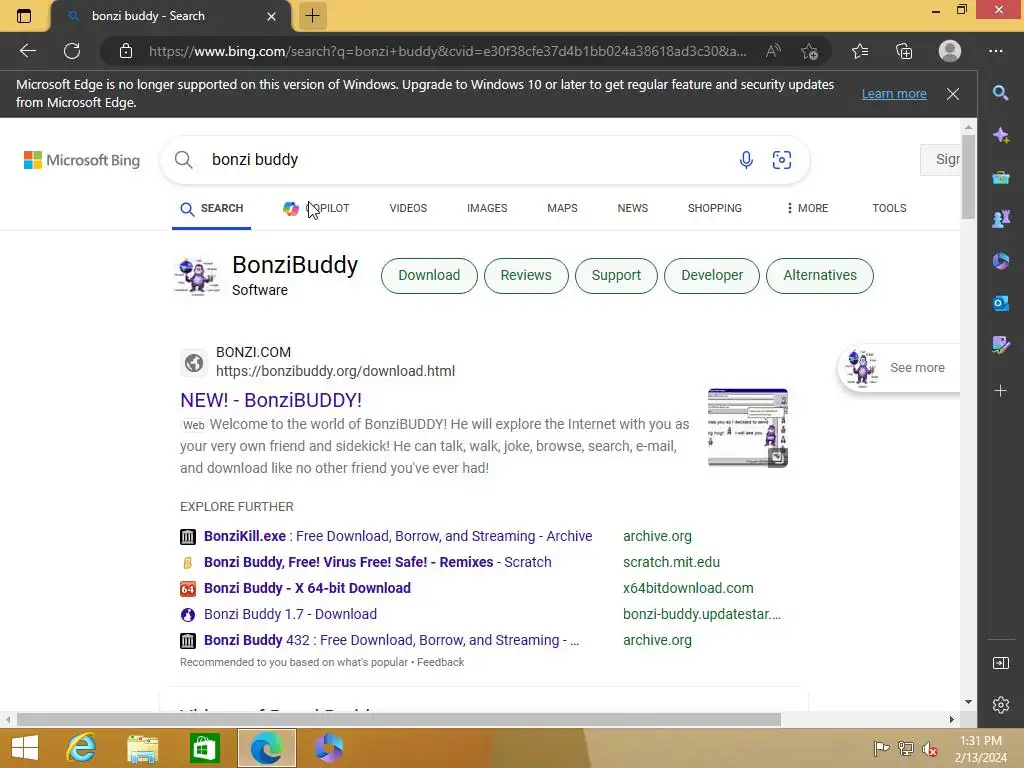Open the tab actions menu icon
This screenshot has width=1024, height=768.
[x=24, y=16]
